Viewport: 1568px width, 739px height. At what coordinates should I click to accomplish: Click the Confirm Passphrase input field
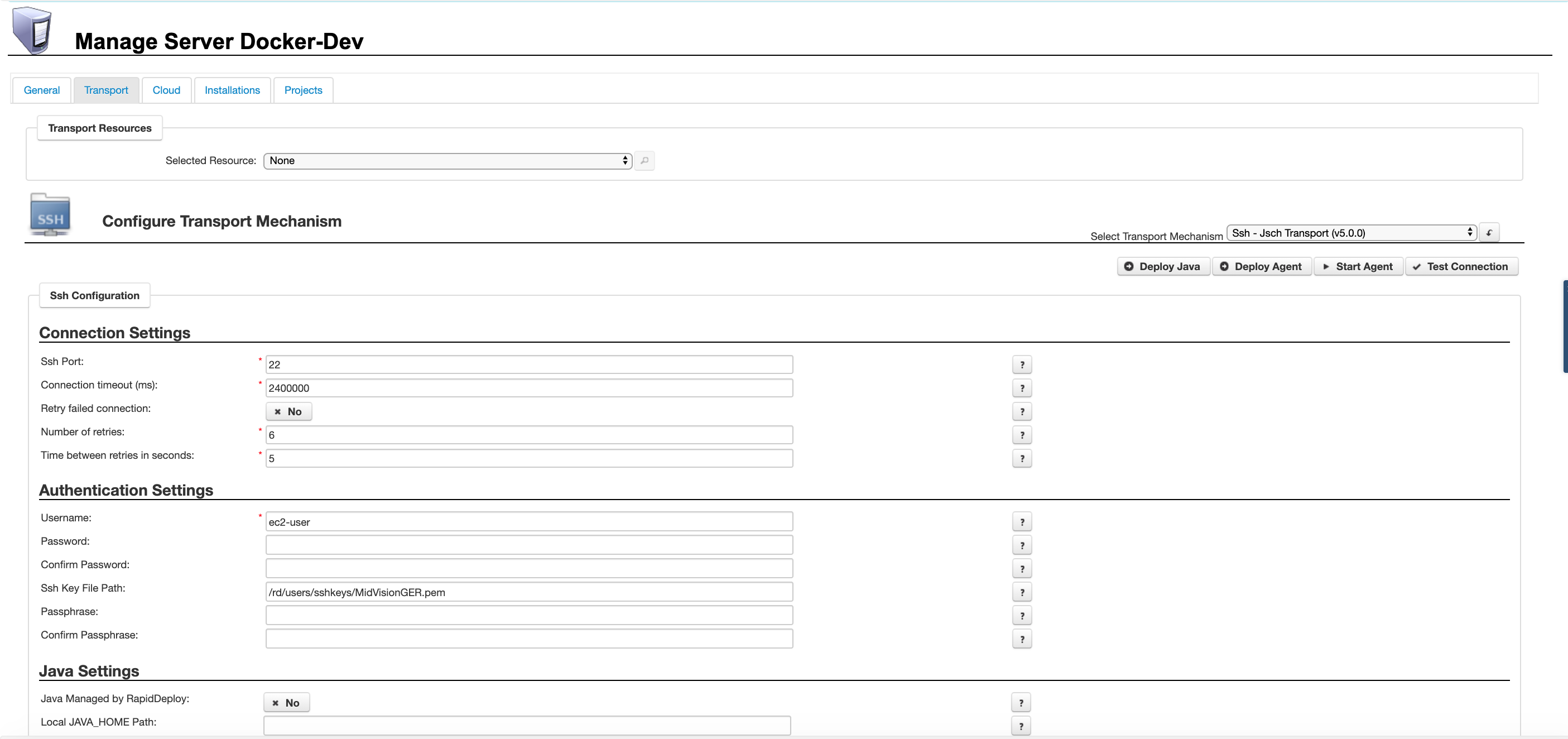529,639
